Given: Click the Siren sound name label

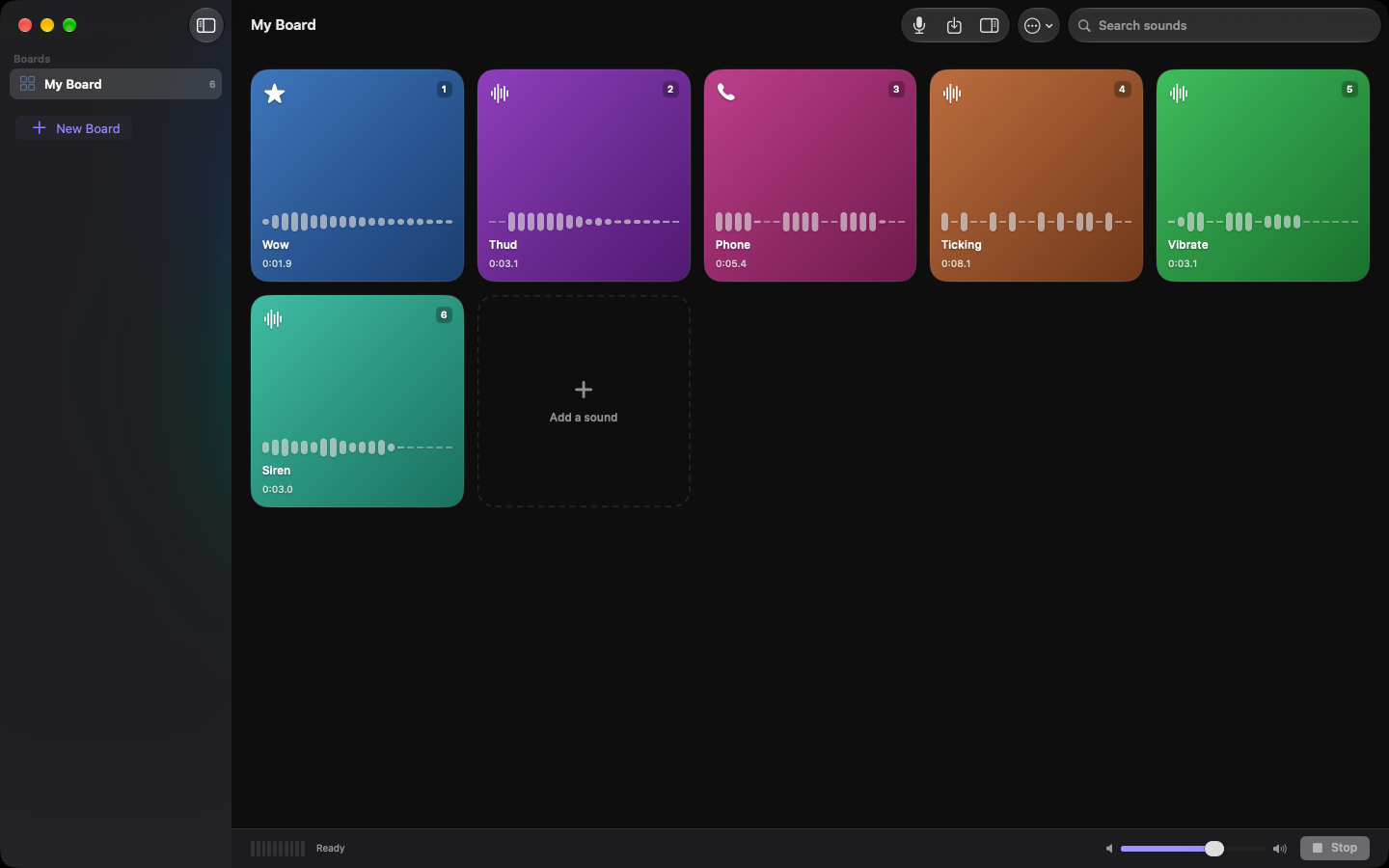Looking at the screenshot, I should click(276, 471).
